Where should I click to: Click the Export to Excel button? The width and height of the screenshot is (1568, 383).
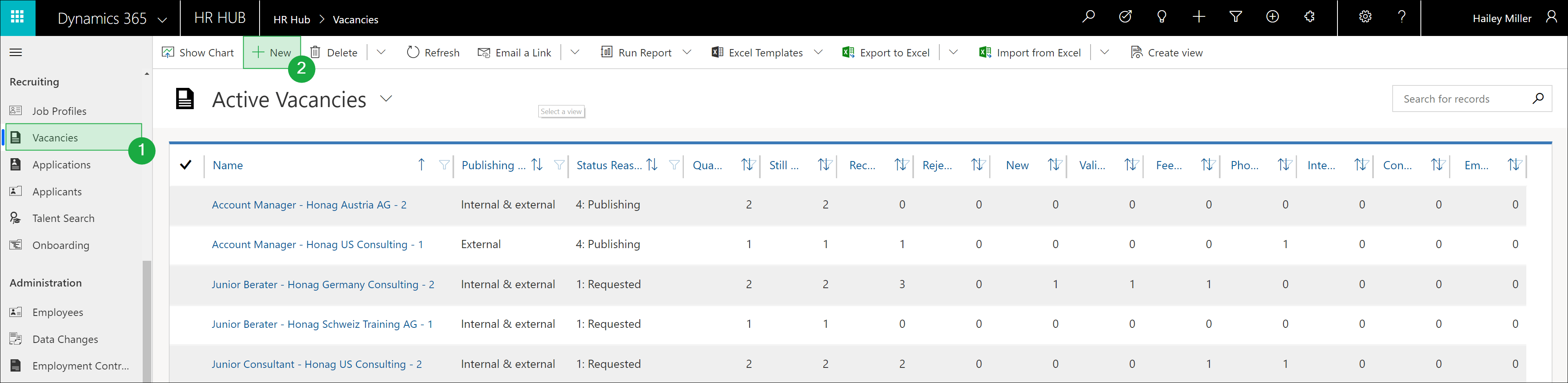tap(886, 52)
